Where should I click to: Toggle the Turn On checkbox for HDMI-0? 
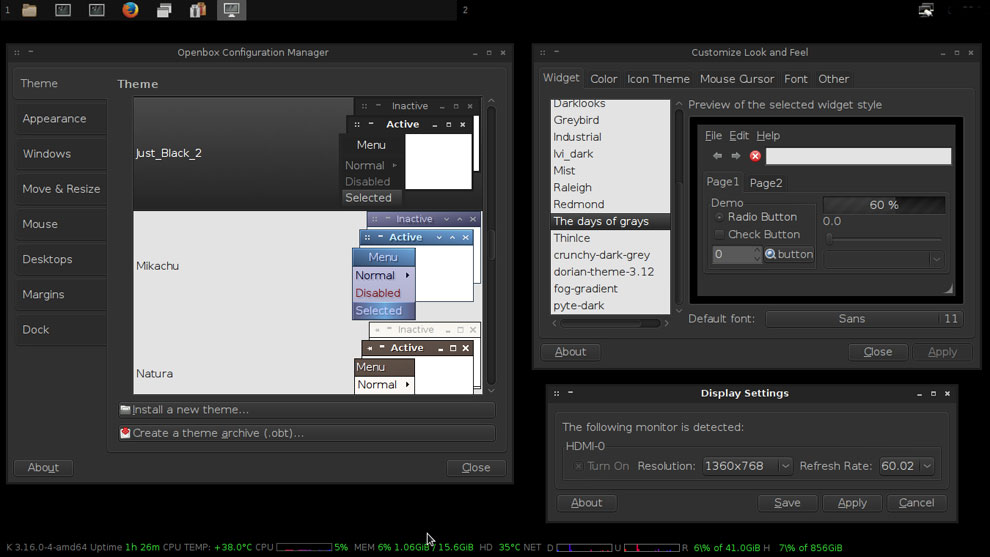pyautogui.click(x=578, y=466)
